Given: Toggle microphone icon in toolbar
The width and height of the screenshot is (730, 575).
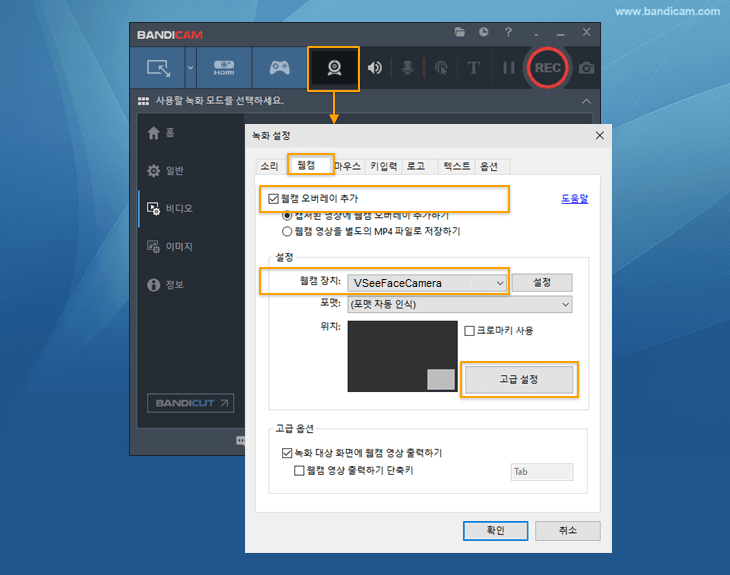Looking at the screenshot, I should [407, 68].
